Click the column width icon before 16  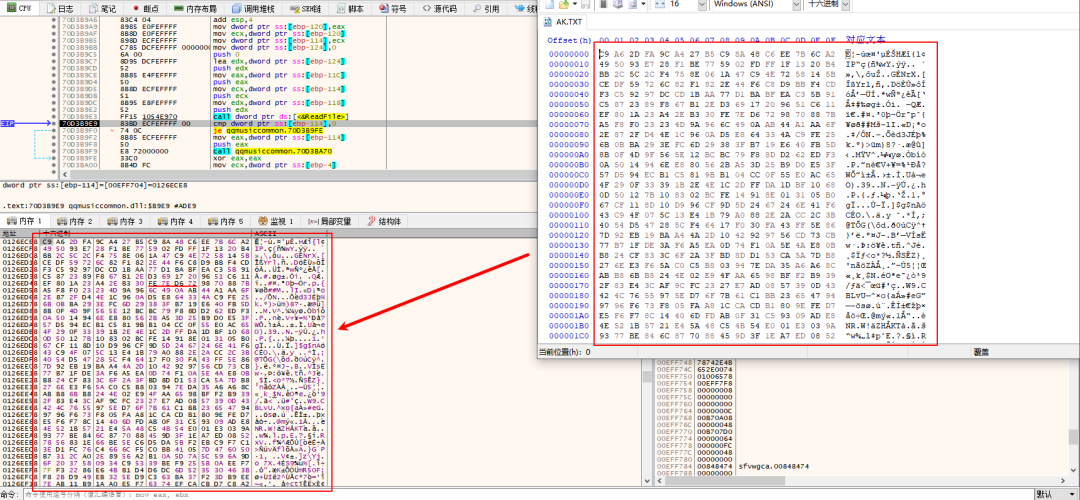click(658, 4)
